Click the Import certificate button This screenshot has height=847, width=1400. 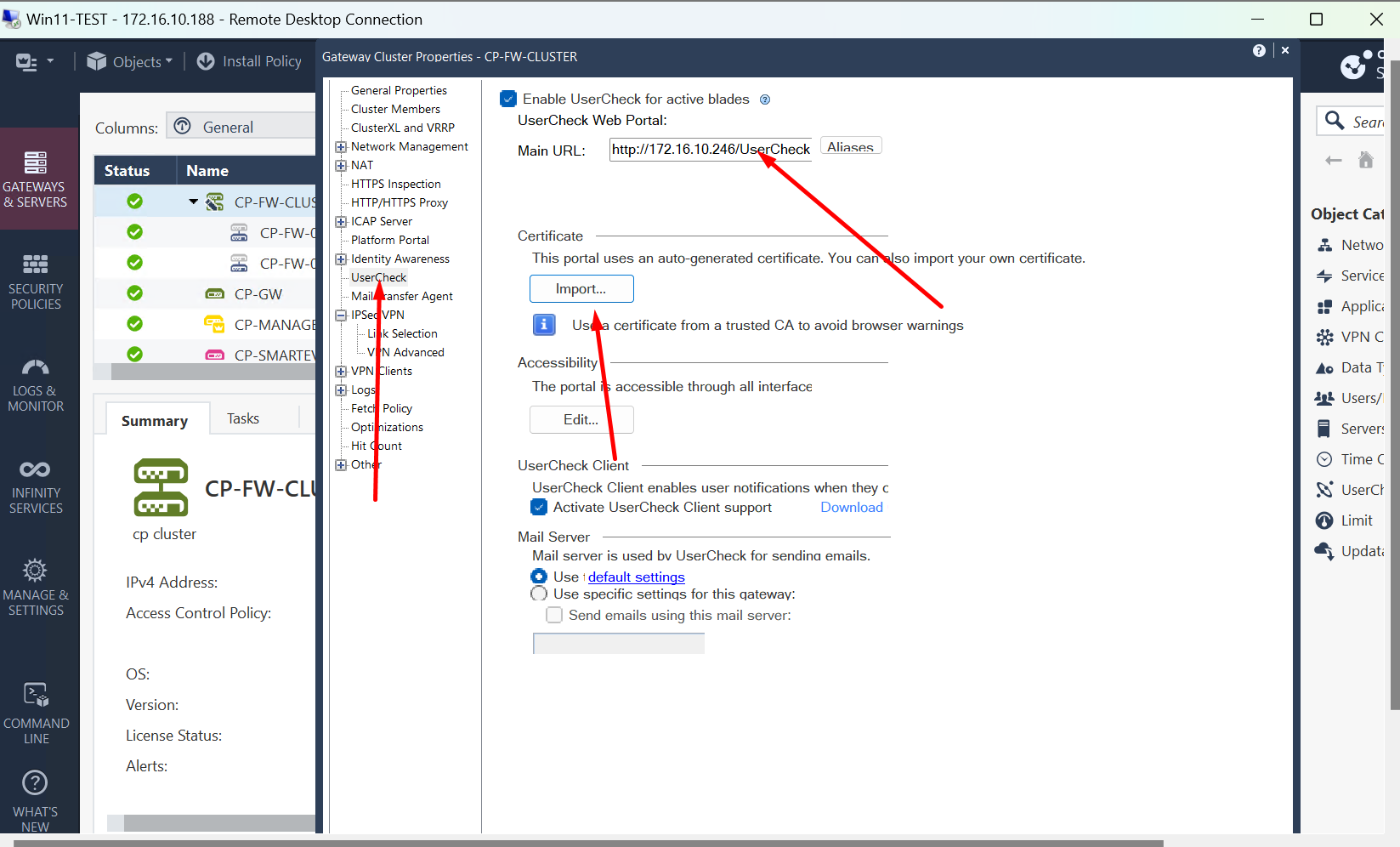coord(581,288)
